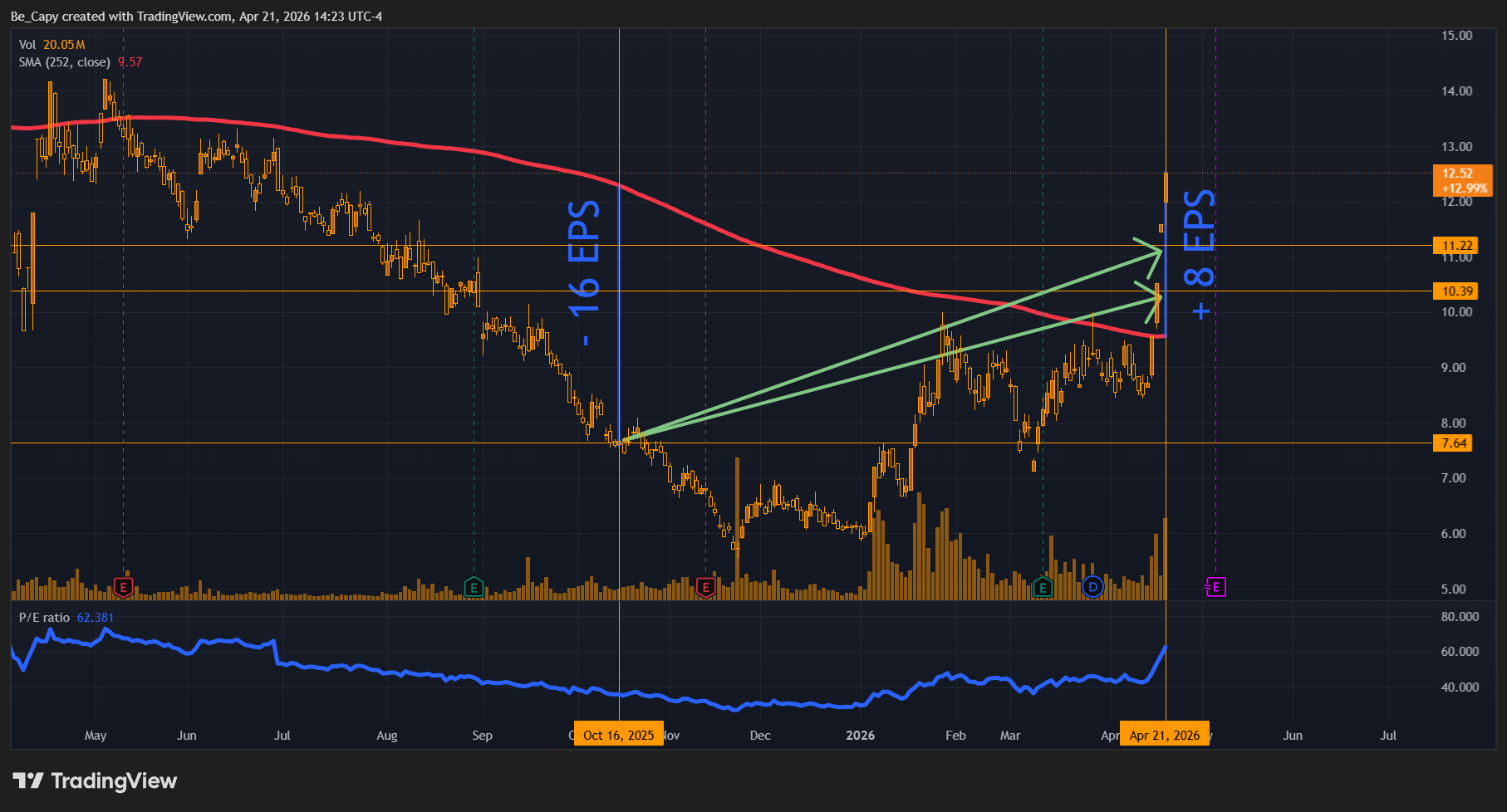The height and width of the screenshot is (812, 1507).
Task: Select the Vol 20.05M legend
Action: 52,45
